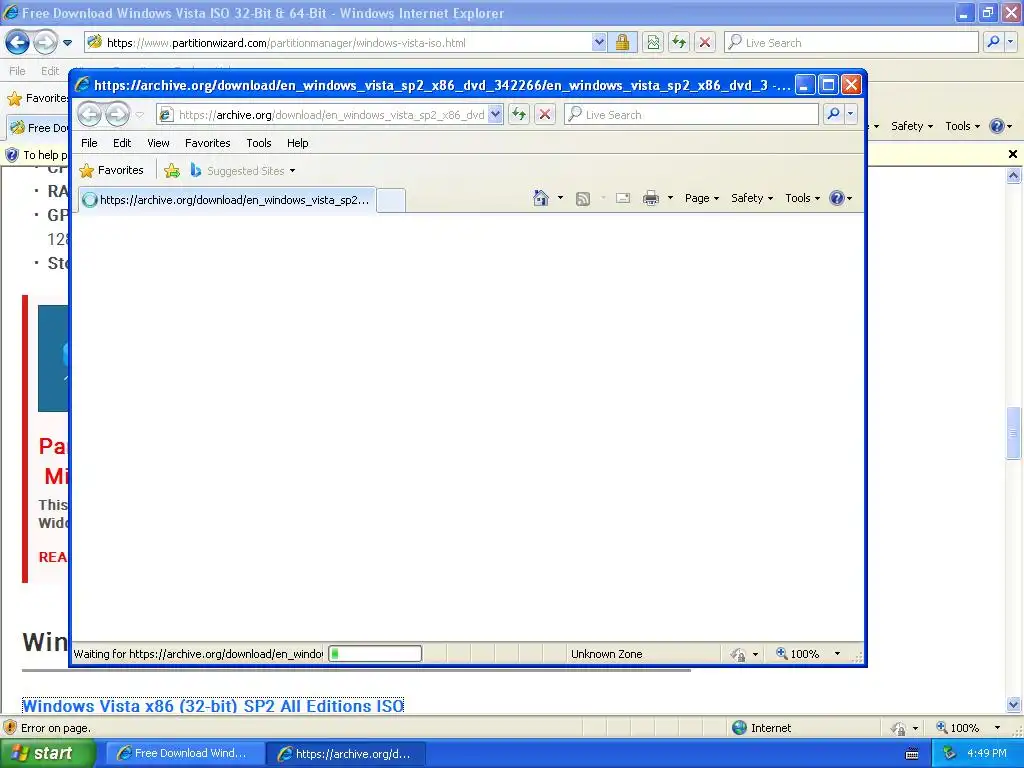1024x768 pixels.
Task: Click main window vertical scrollbar thumb
Action: 1013,433
